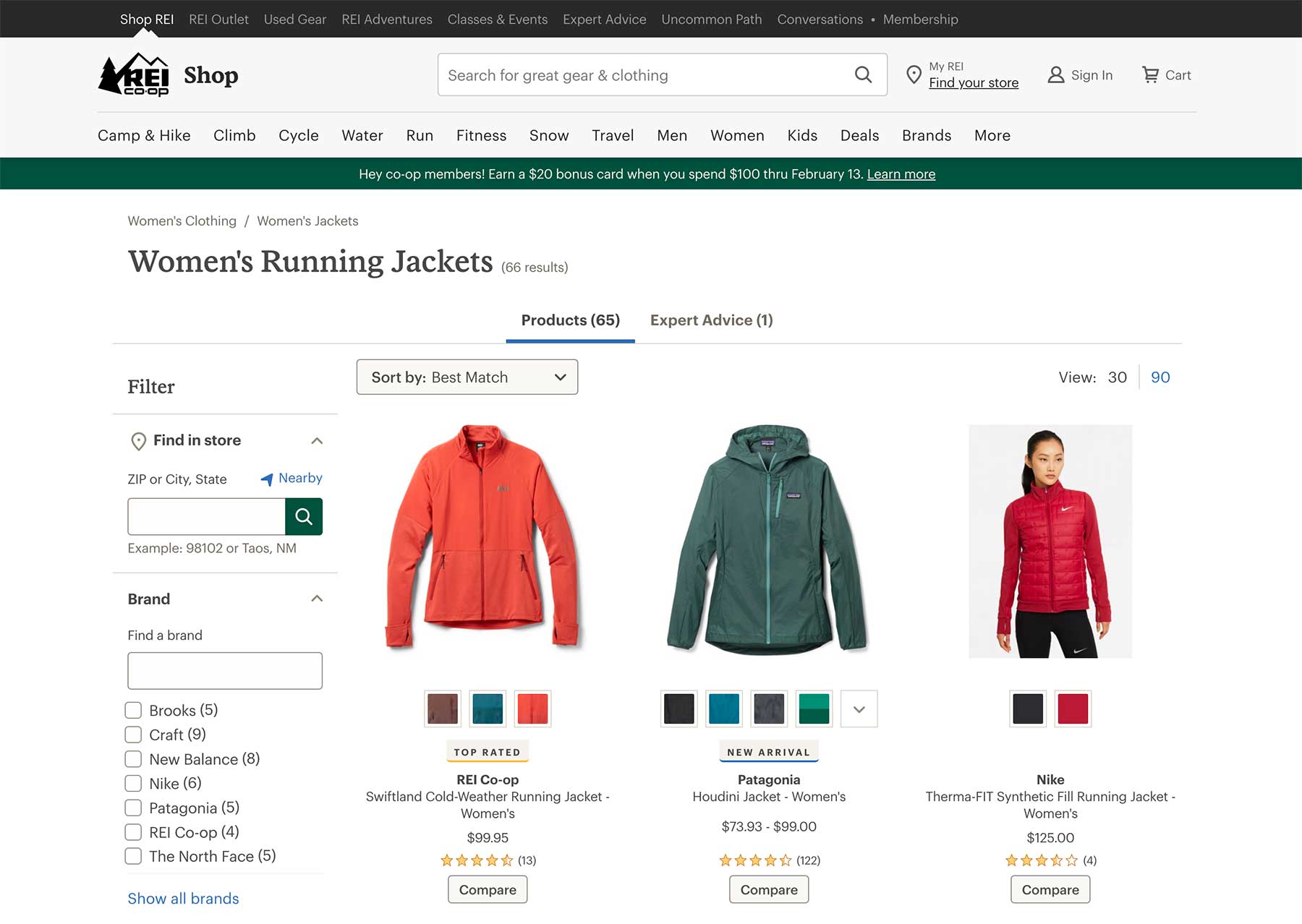Check the Brooks brand filter
Viewport: 1302px width, 924px height.
coord(133,710)
